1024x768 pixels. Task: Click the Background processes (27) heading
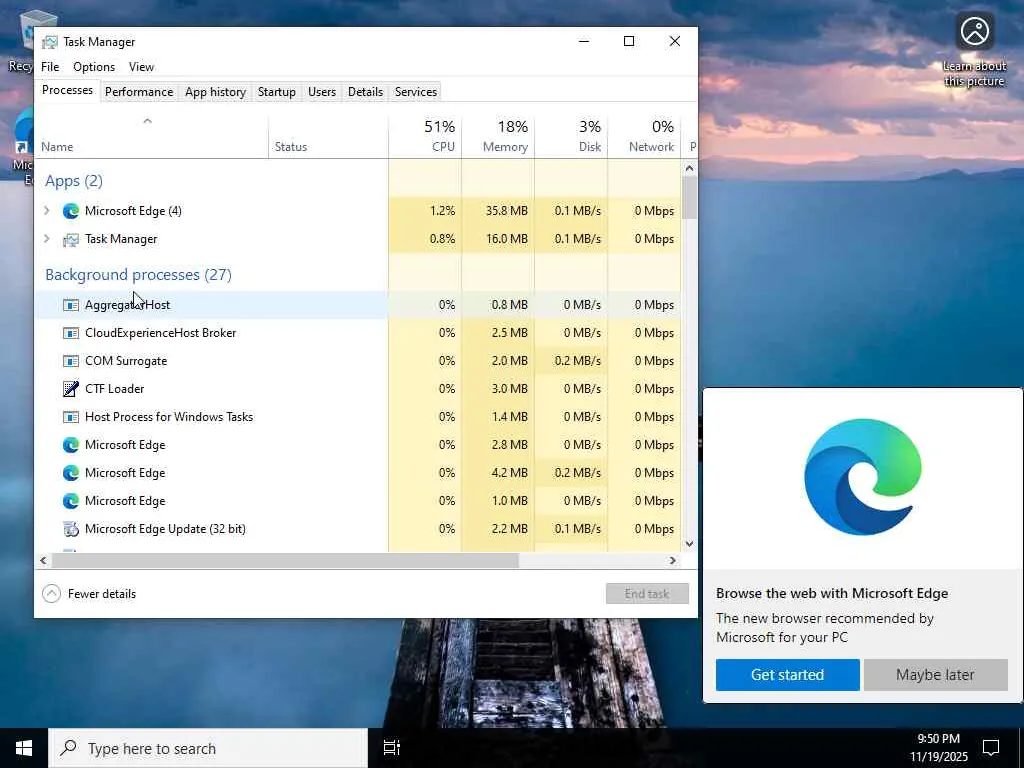pos(138,275)
